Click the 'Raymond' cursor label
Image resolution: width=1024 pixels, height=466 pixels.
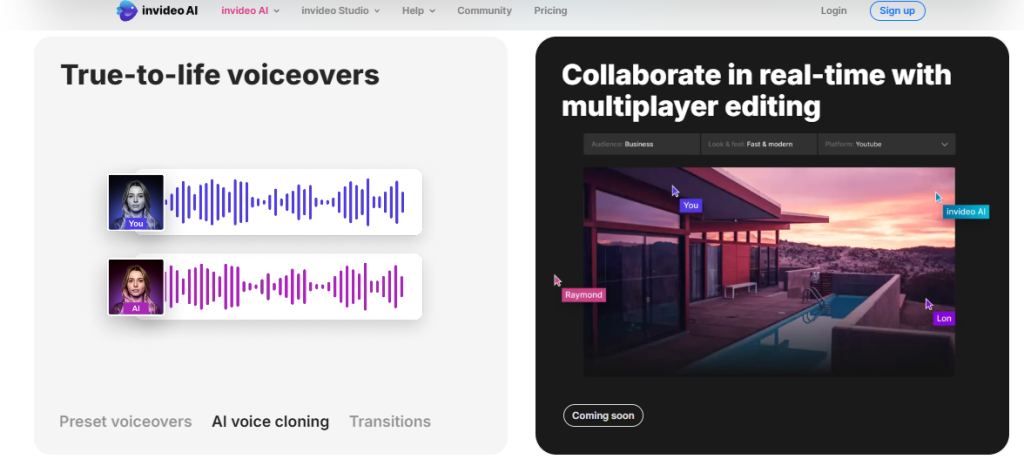click(x=584, y=295)
